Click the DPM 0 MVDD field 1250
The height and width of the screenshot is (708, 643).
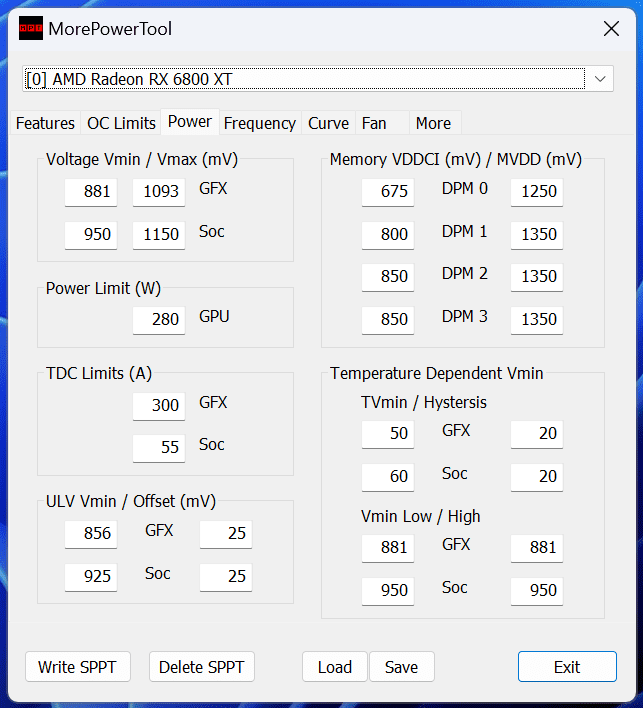537,192
